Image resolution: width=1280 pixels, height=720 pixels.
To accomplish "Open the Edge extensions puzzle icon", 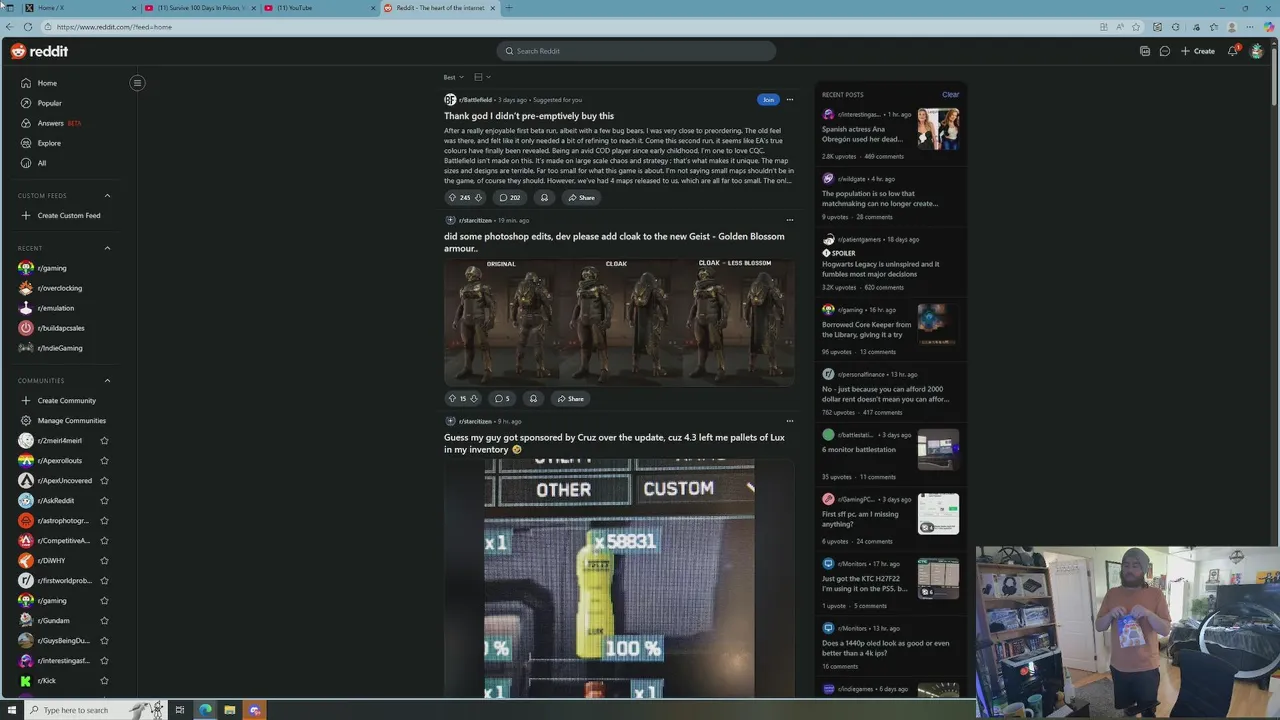I will (x=1175, y=27).
